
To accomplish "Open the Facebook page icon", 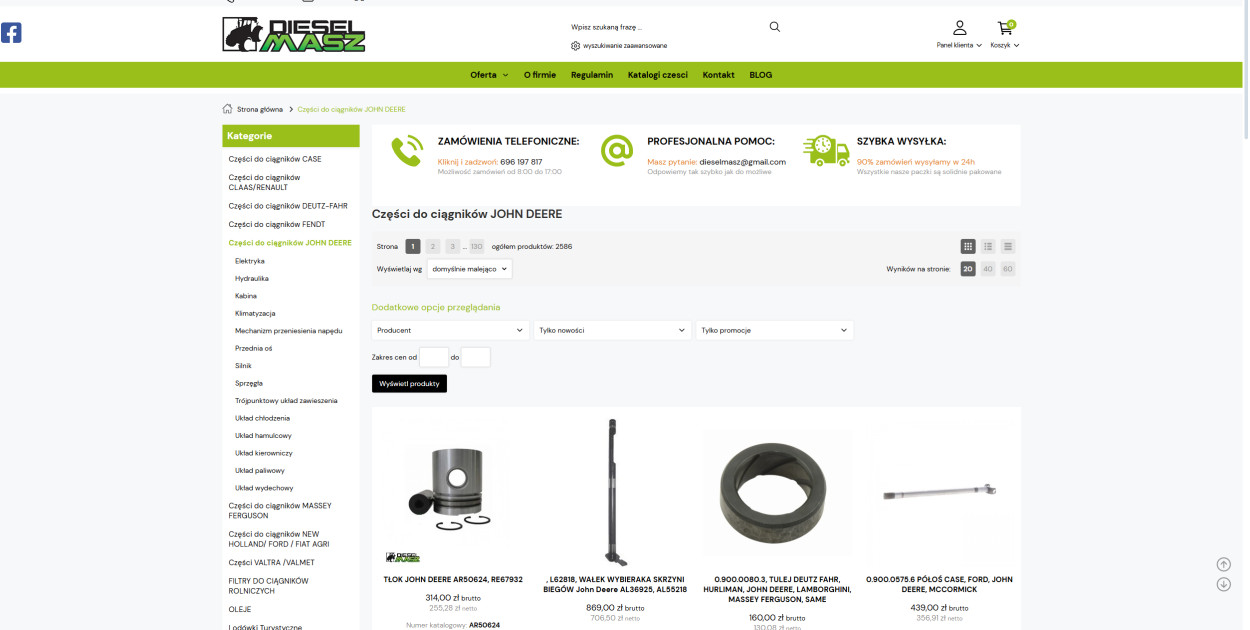I will click(x=11, y=33).
